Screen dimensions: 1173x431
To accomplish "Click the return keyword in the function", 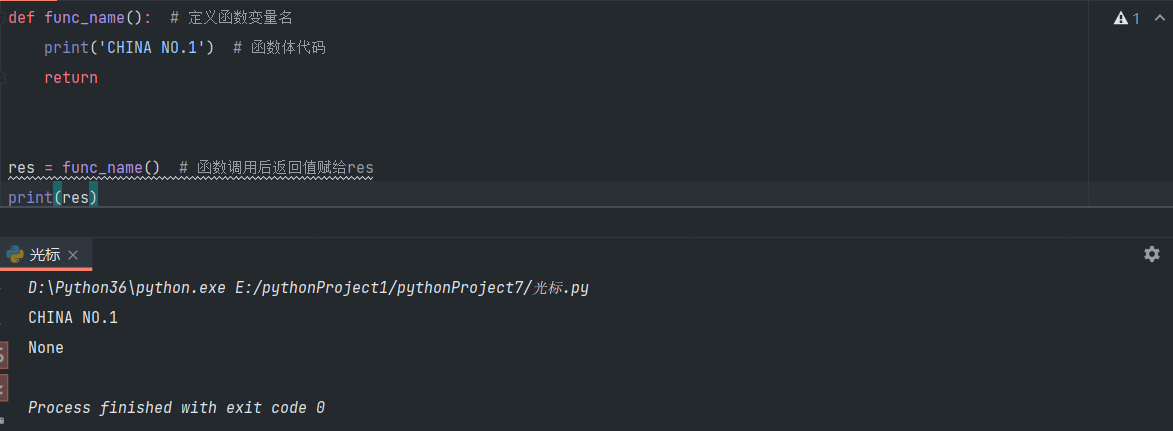I will (x=70, y=78).
